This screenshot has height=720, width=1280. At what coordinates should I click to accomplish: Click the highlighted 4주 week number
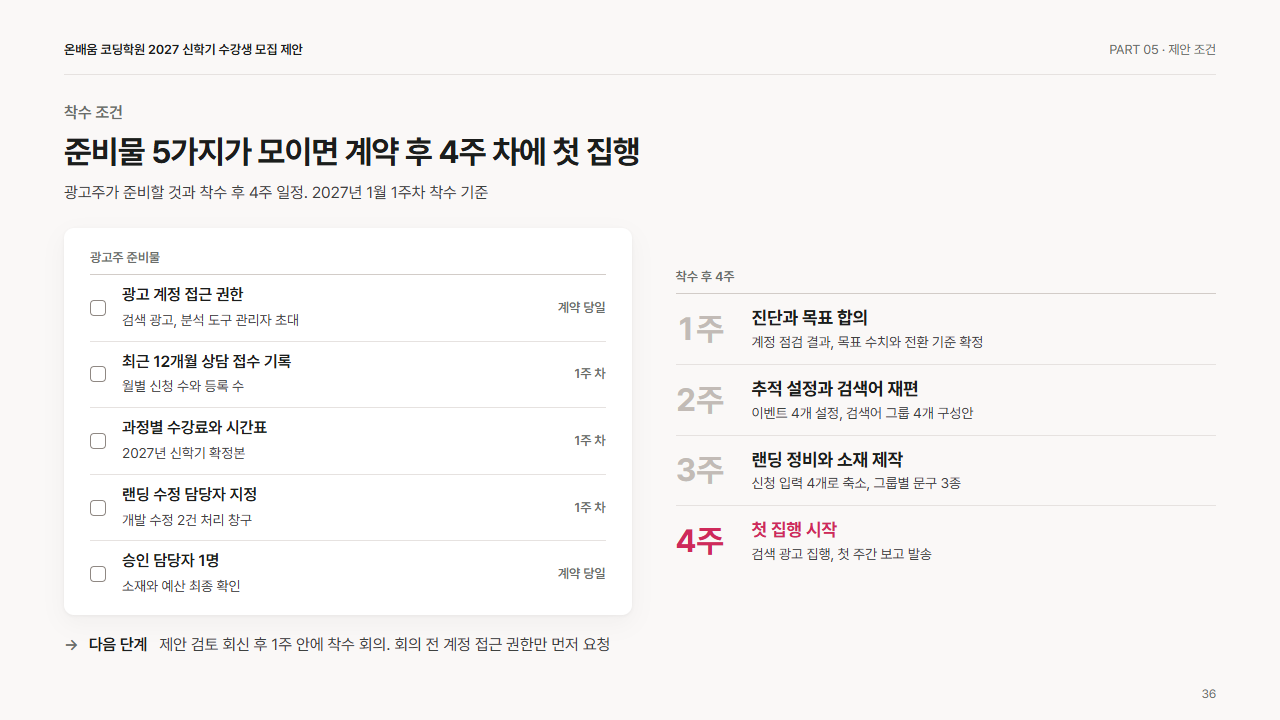tap(700, 541)
